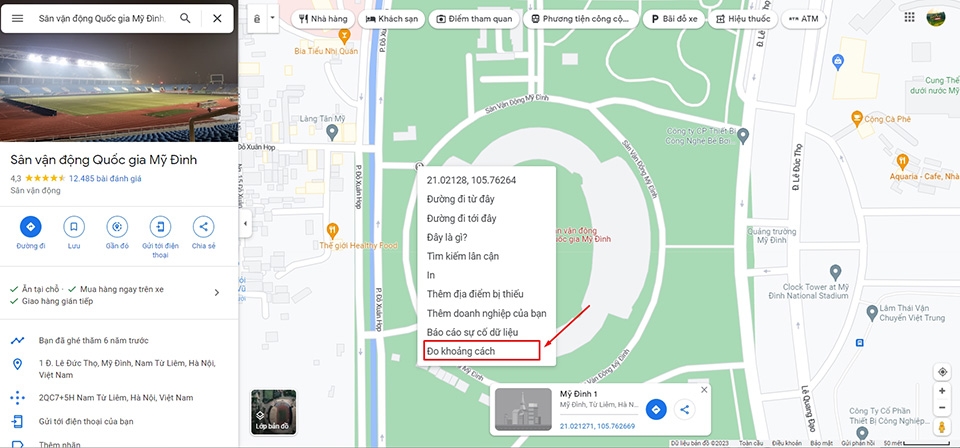
Task: Filter map by Nhà hàng chip
Action: click(323, 19)
